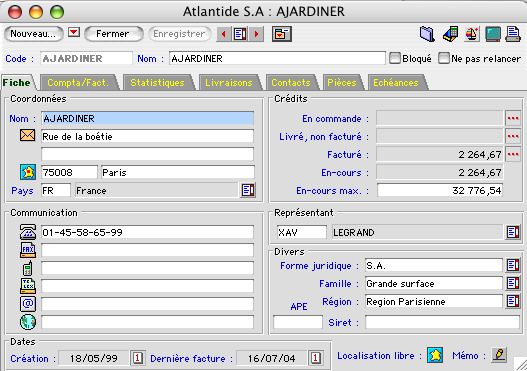Screen dimensions: 527x371
Task: Click the Région field Region Parisienne
Action: pos(434,301)
